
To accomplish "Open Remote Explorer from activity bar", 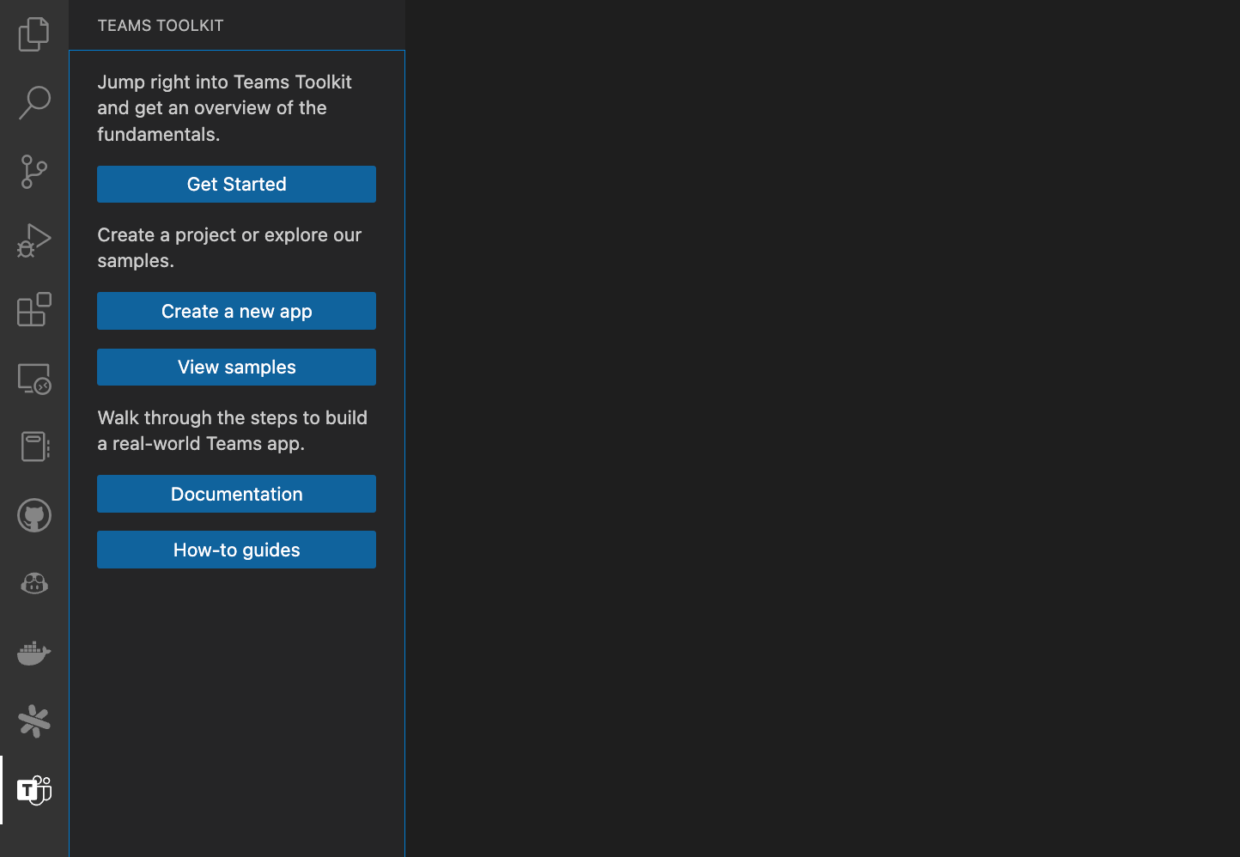I will pyautogui.click(x=34, y=379).
